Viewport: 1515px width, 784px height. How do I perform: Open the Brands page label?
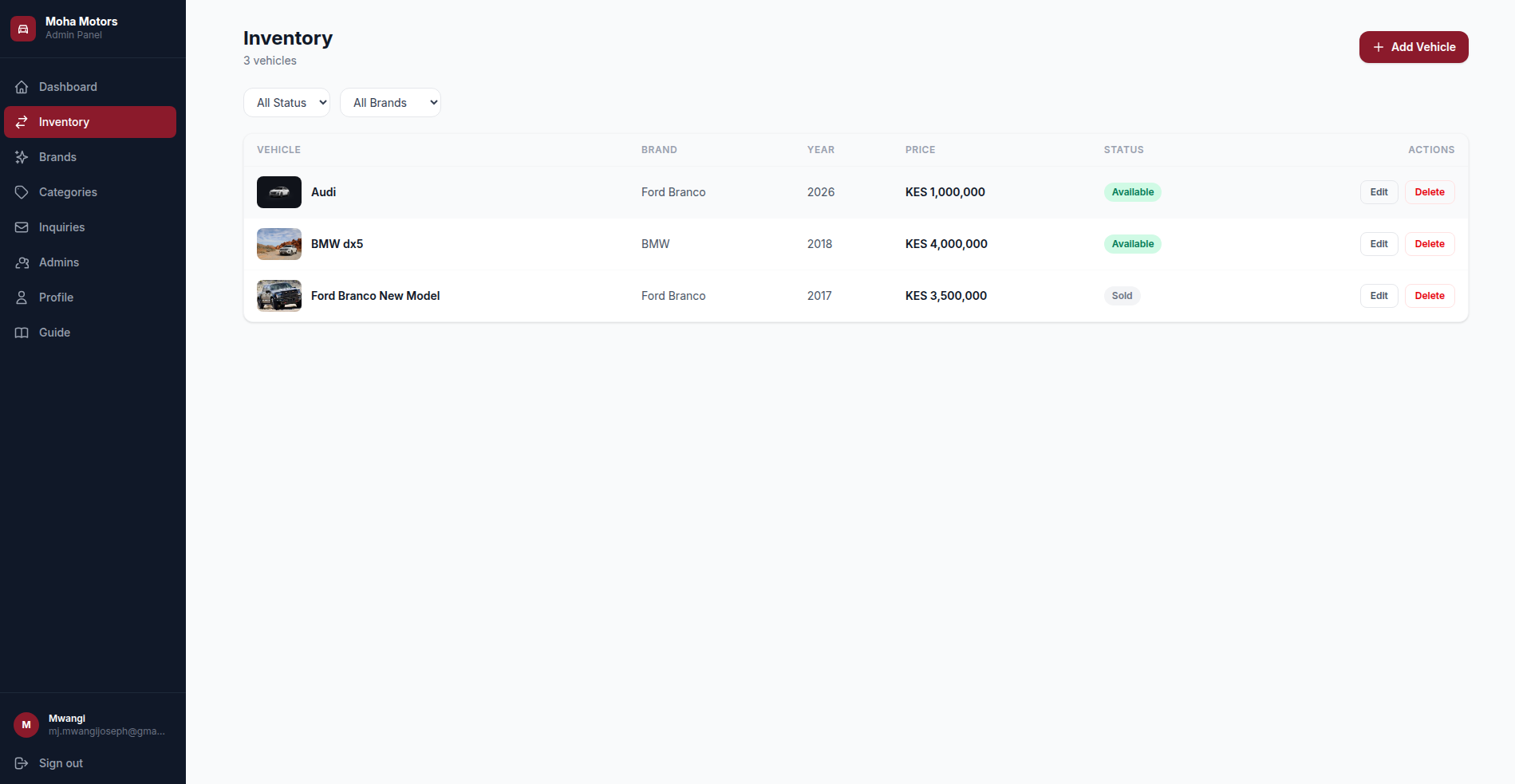(57, 157)
